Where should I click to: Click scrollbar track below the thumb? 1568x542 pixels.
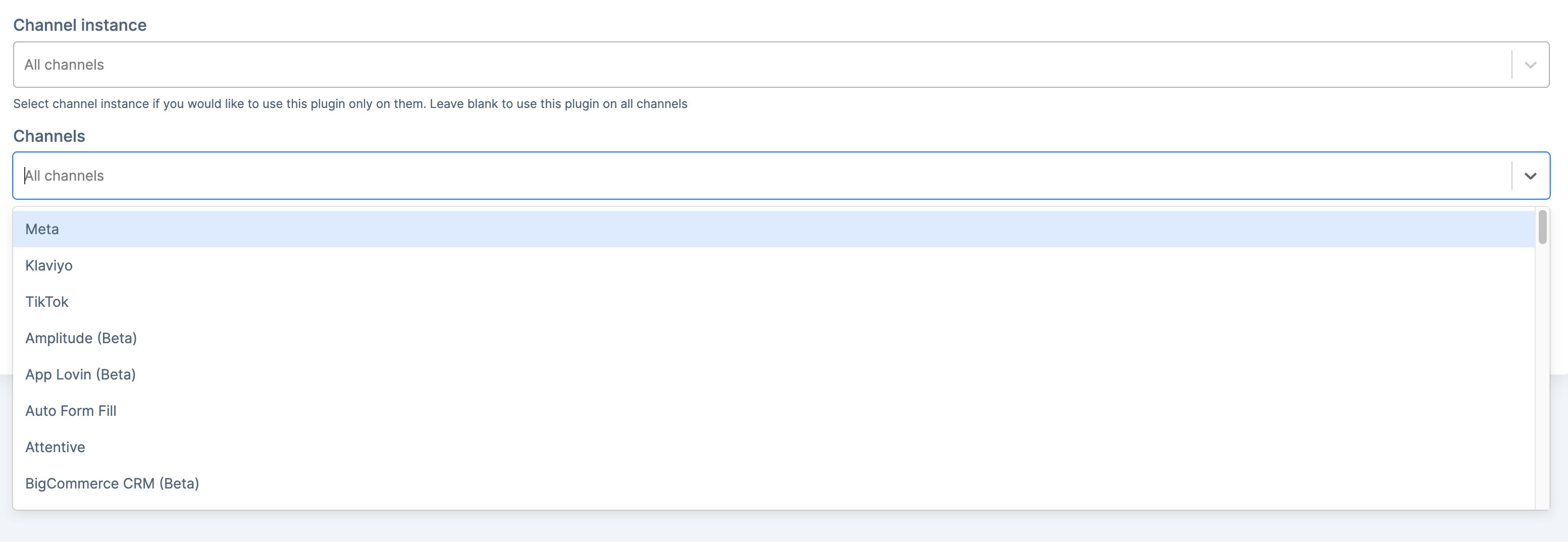(1542, 377)
